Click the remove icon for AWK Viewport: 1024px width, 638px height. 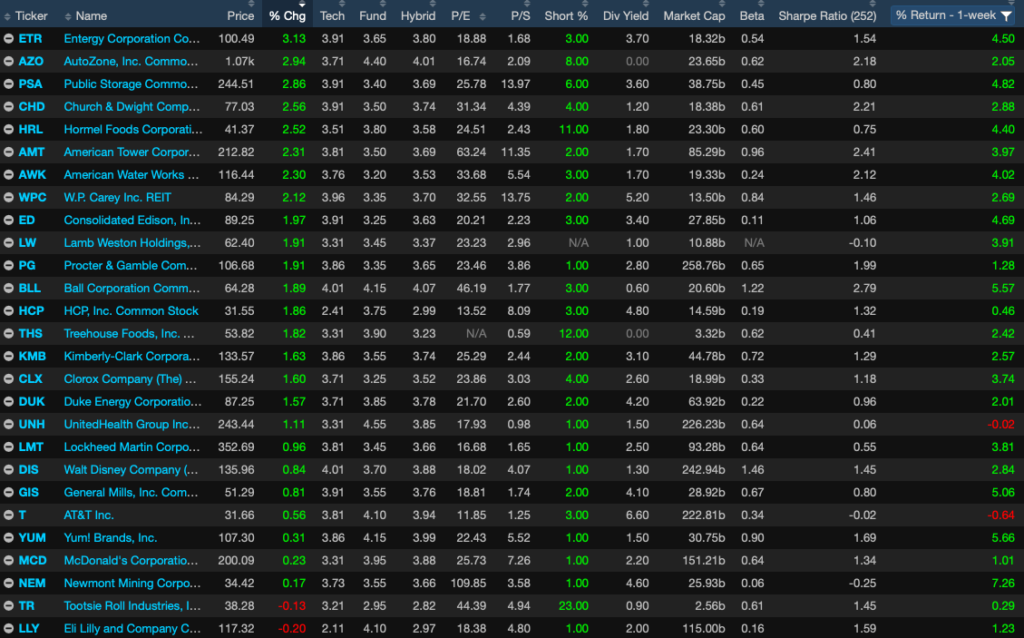tap(8, 175)
